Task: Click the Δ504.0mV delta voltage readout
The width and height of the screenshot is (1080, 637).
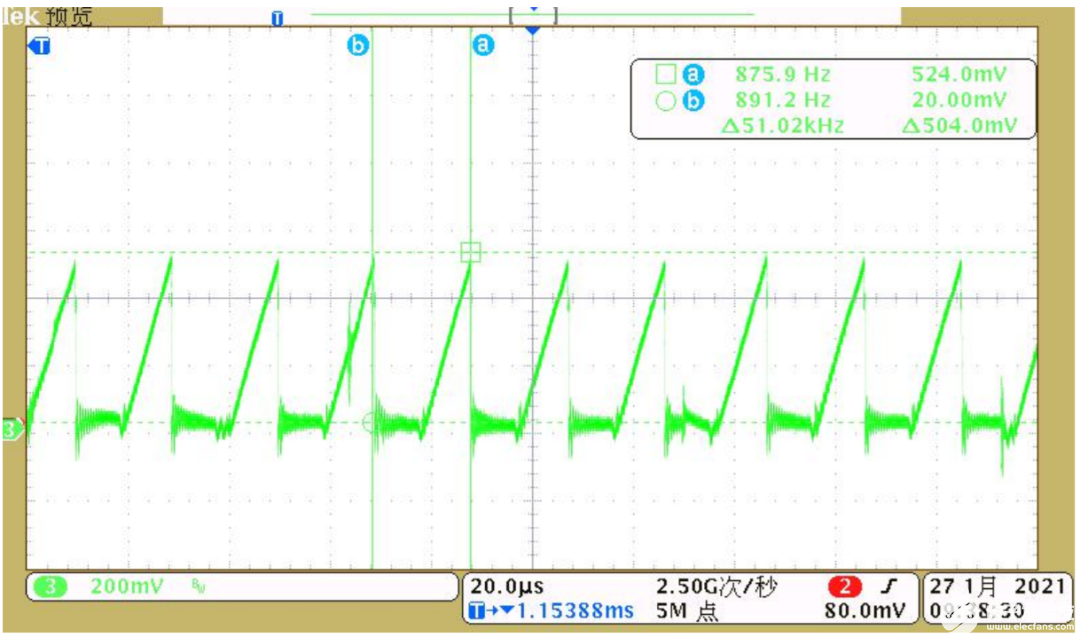Action: [959, 126]
